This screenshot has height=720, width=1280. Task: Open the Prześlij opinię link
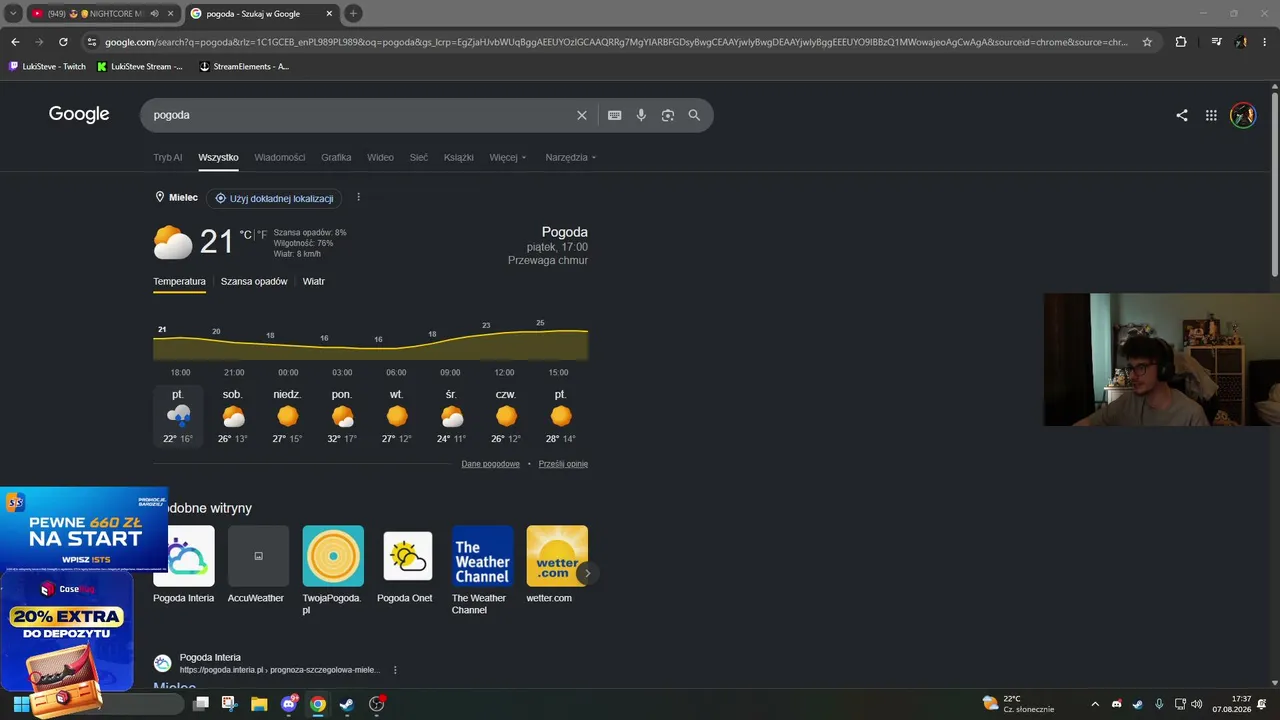(x=563, y=464)
